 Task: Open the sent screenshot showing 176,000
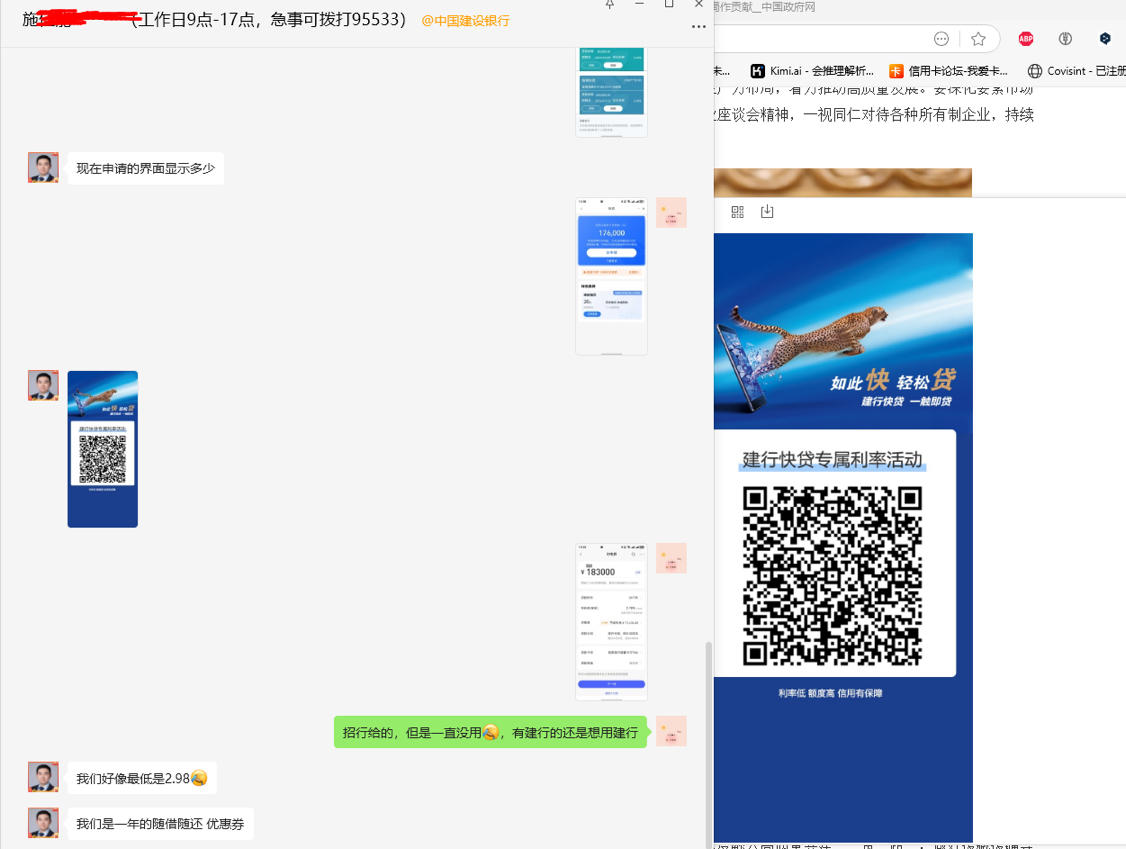612,277
